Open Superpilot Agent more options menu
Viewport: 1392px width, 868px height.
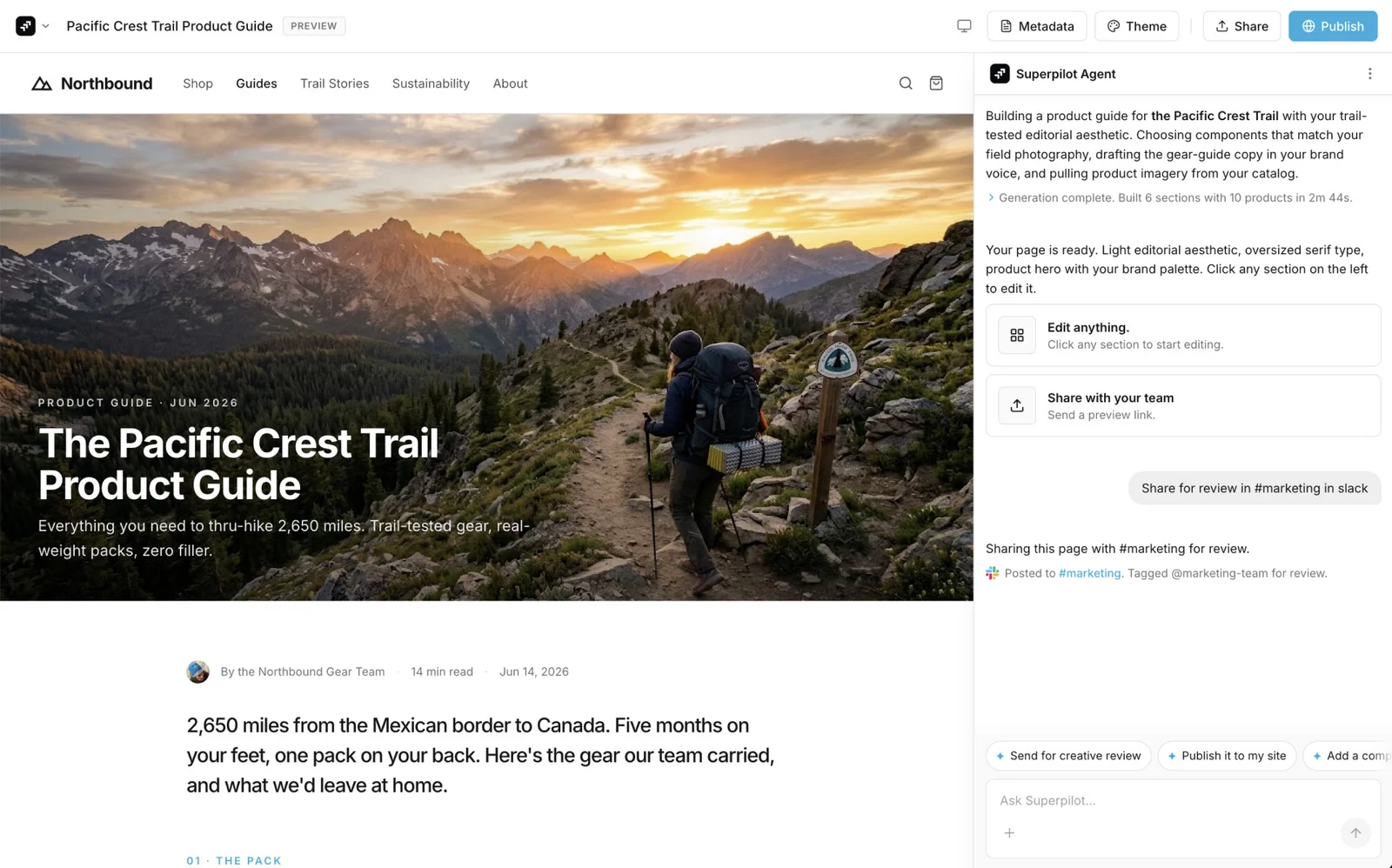click(1369, 74)
